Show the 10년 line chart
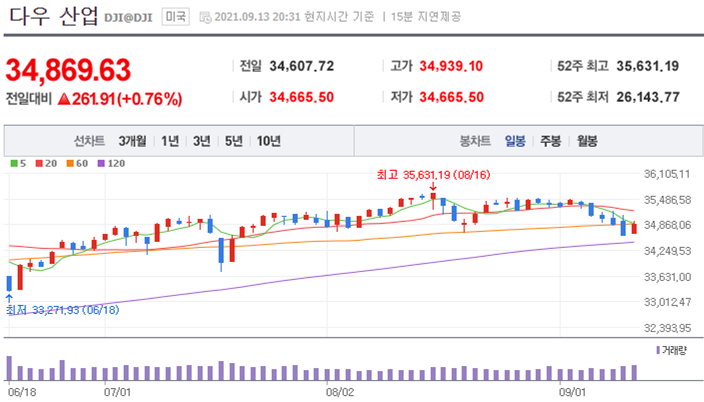The height and width of the screenshot is (402, 704). [x=269, y=141]
